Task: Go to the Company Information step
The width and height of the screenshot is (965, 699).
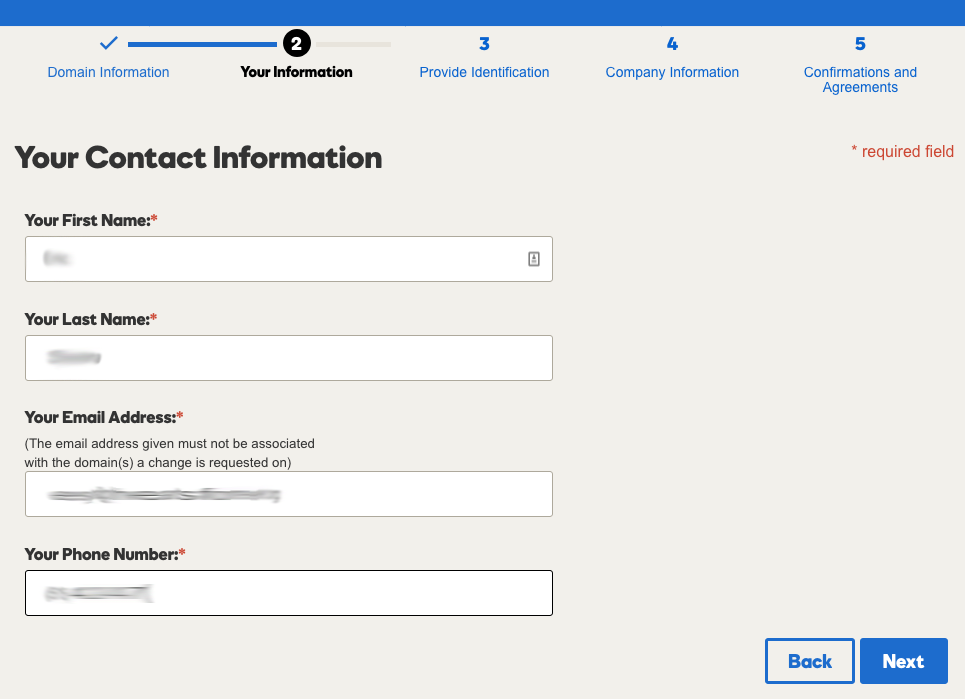Action: 672,72
